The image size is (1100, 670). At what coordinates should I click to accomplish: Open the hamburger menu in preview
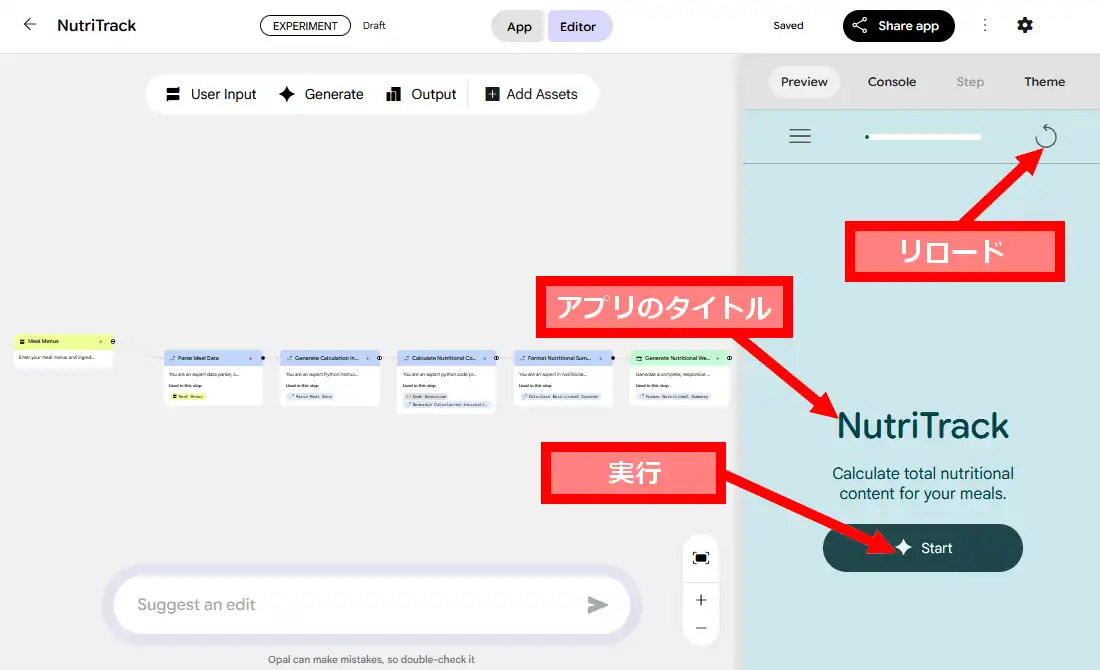[800, 136]
